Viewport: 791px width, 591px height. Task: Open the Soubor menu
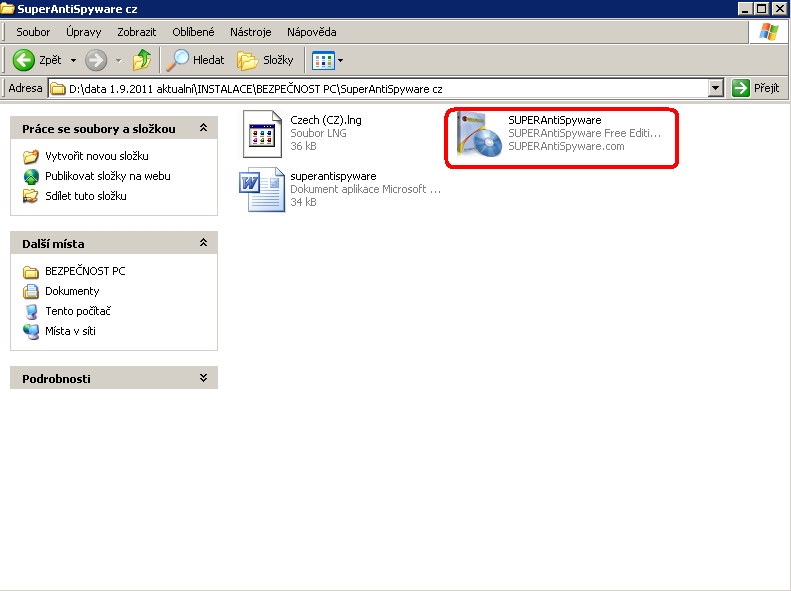33,32
